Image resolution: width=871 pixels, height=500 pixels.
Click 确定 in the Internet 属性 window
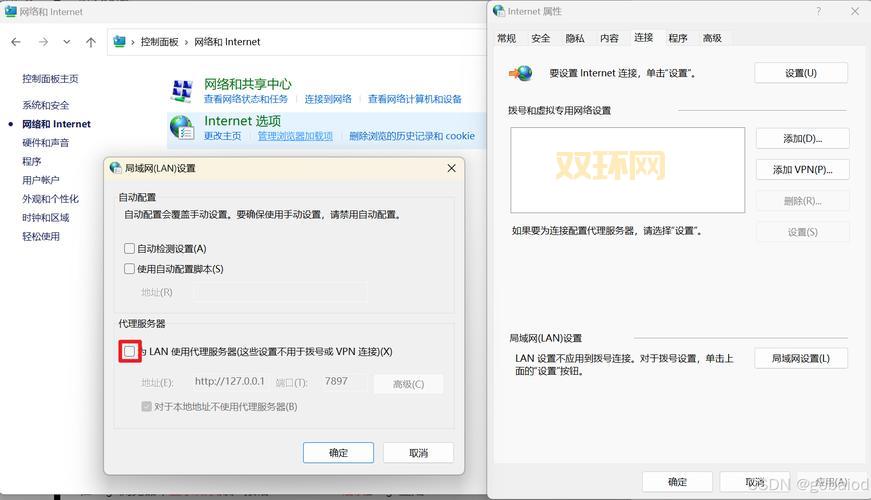[x=678, y=482]
